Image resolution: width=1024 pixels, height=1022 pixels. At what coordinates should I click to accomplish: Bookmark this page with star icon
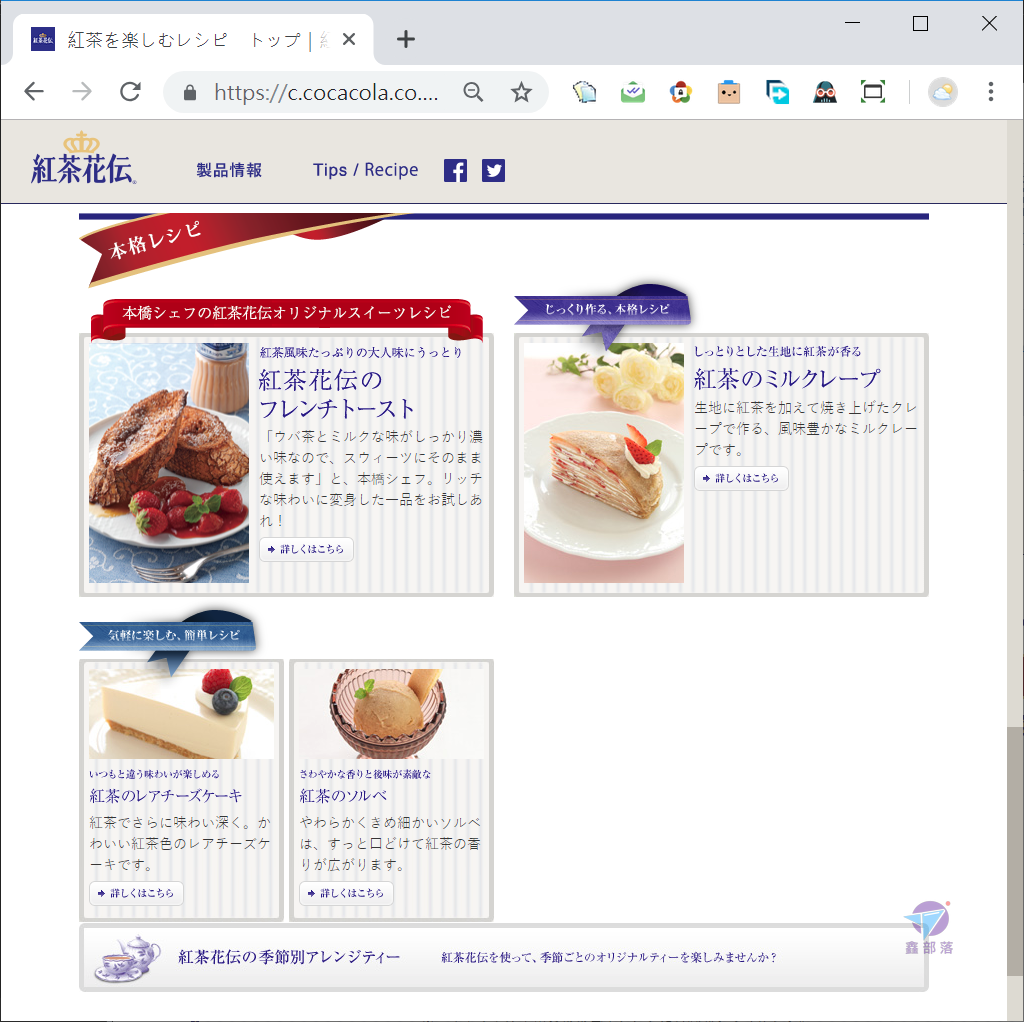[520, 92]
